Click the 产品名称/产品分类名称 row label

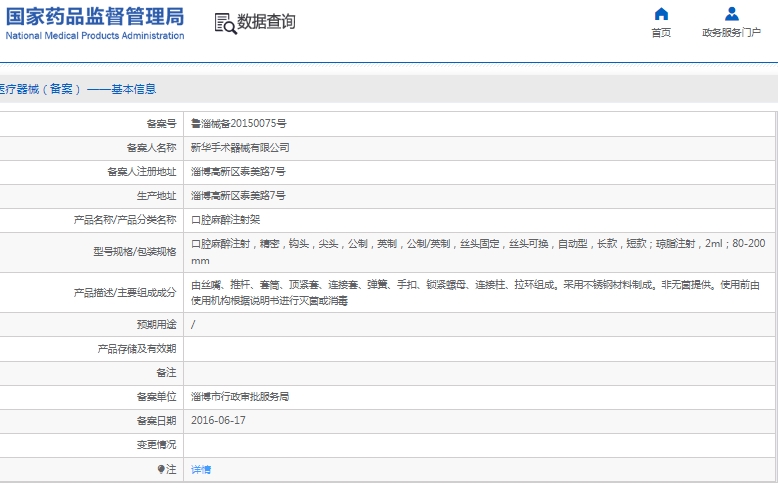tap(125, 220)
